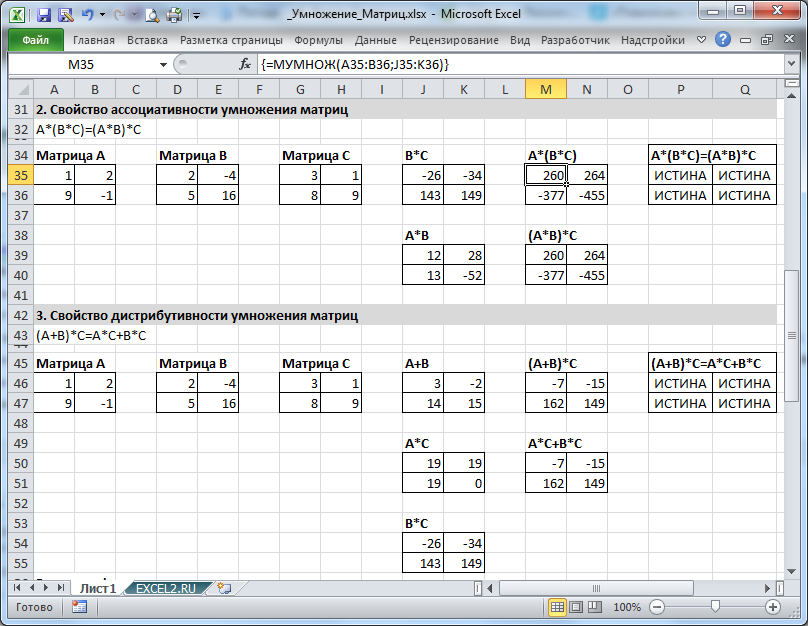Click the vertical scrollbar thumb
808x626 pixels.
[x=792, y=335]
